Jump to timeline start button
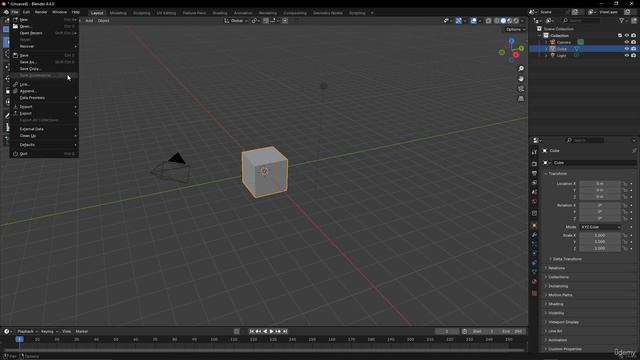640x360 pixels. [252, 331]
